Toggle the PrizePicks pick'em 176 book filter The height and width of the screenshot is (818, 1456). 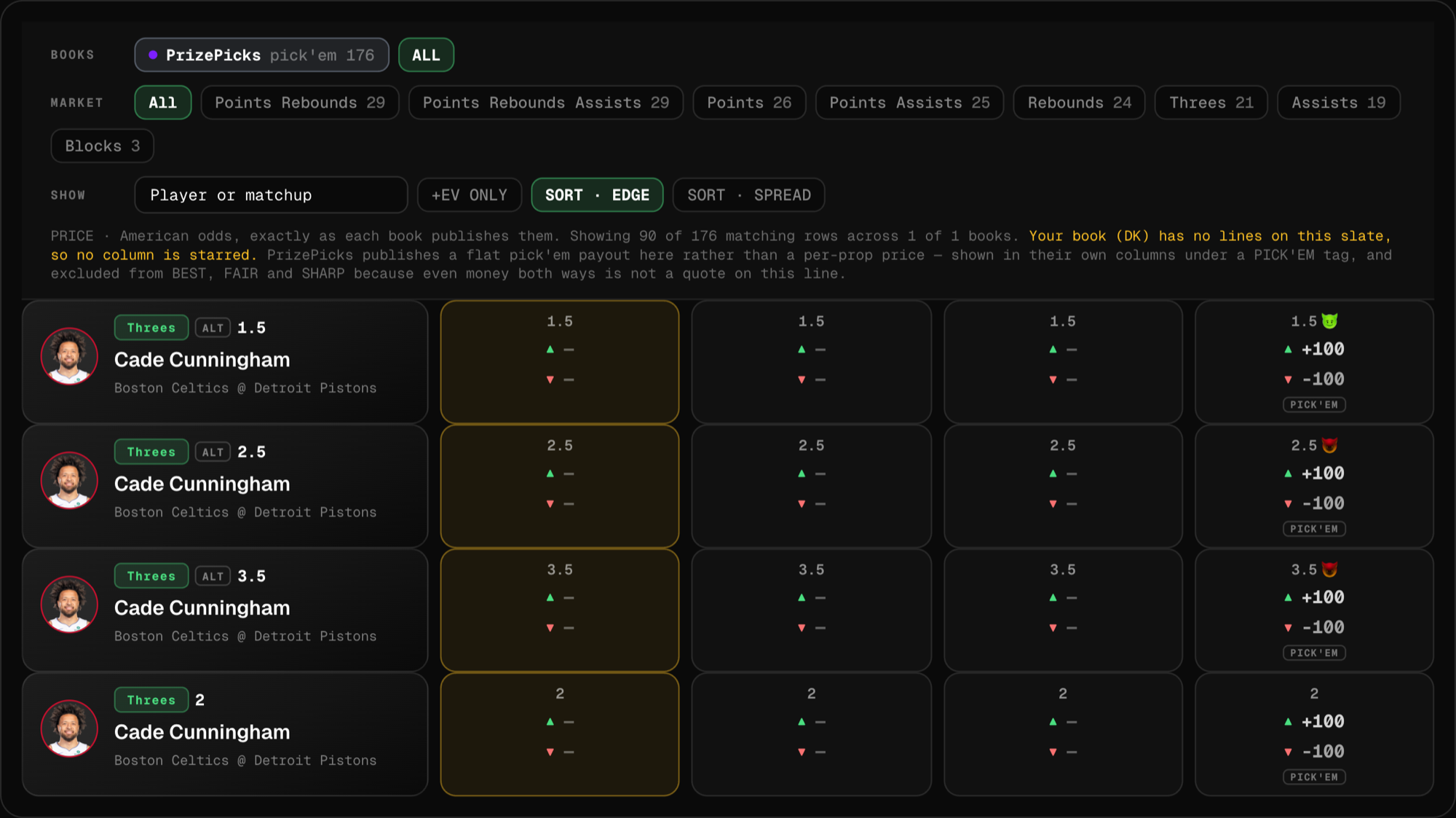coord(262,55)
